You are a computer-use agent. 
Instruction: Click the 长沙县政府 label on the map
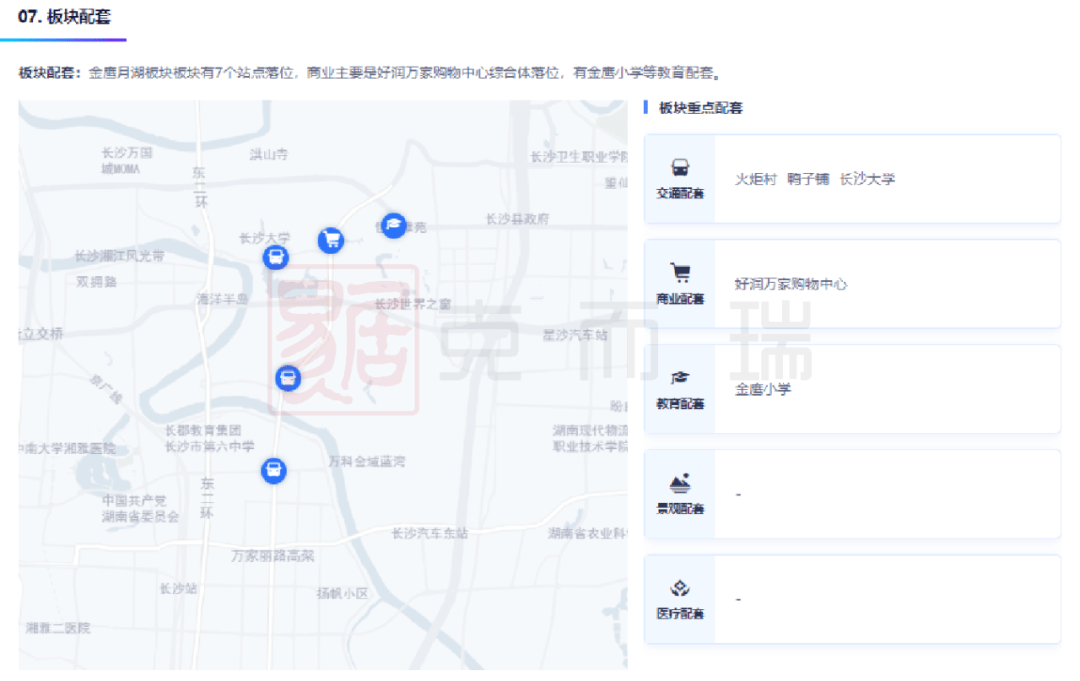pos(517,219)
